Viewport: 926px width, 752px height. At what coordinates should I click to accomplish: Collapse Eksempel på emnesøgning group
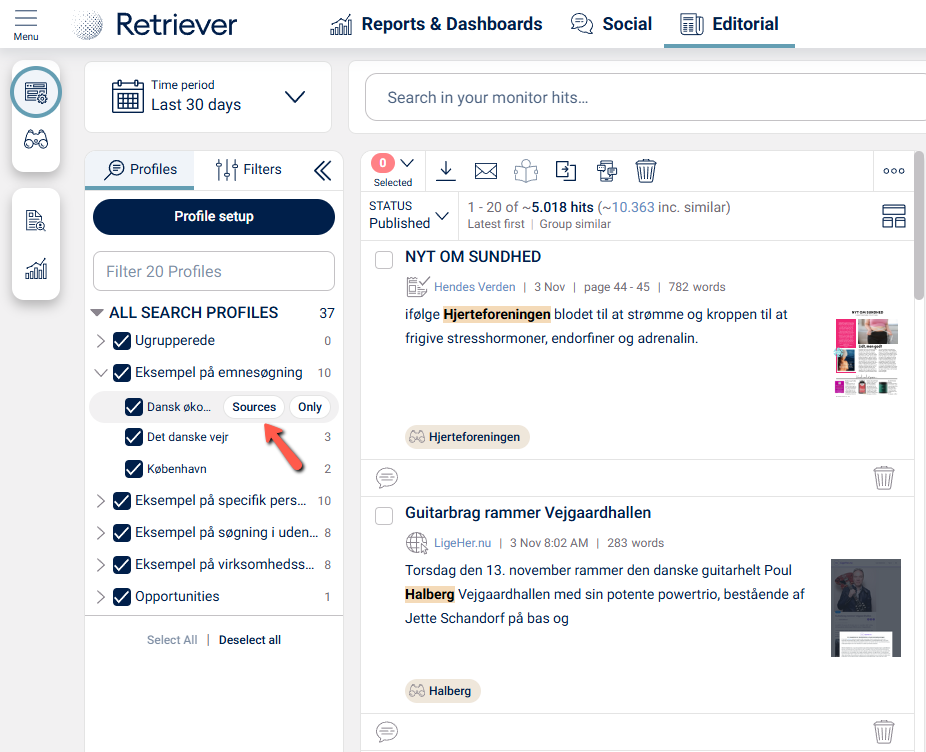100,373
